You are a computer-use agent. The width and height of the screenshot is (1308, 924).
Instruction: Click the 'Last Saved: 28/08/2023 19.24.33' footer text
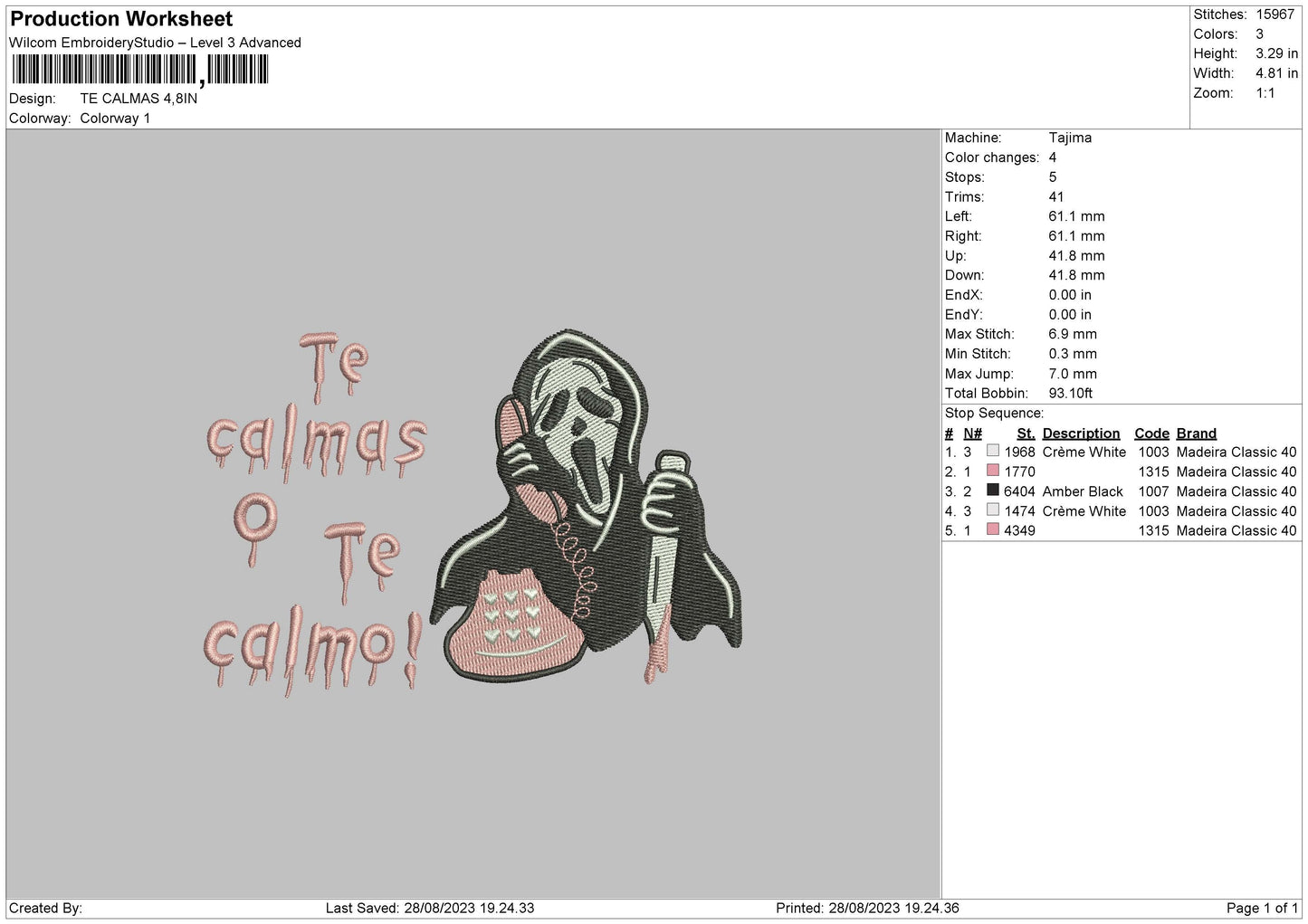[430, 908]
